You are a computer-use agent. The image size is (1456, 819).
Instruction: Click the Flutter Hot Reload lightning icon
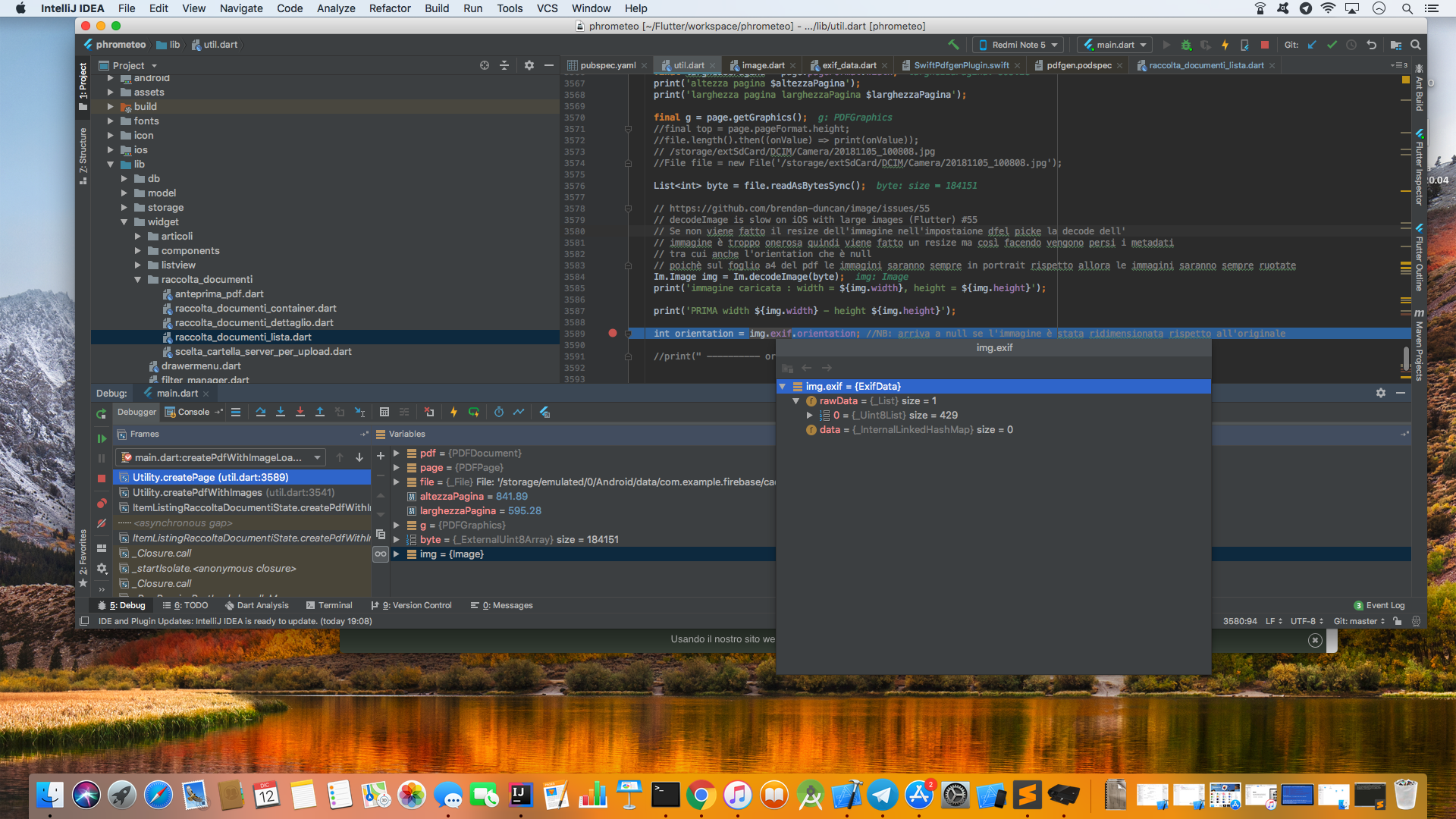pyautogui.click(x=1225, y=45)
